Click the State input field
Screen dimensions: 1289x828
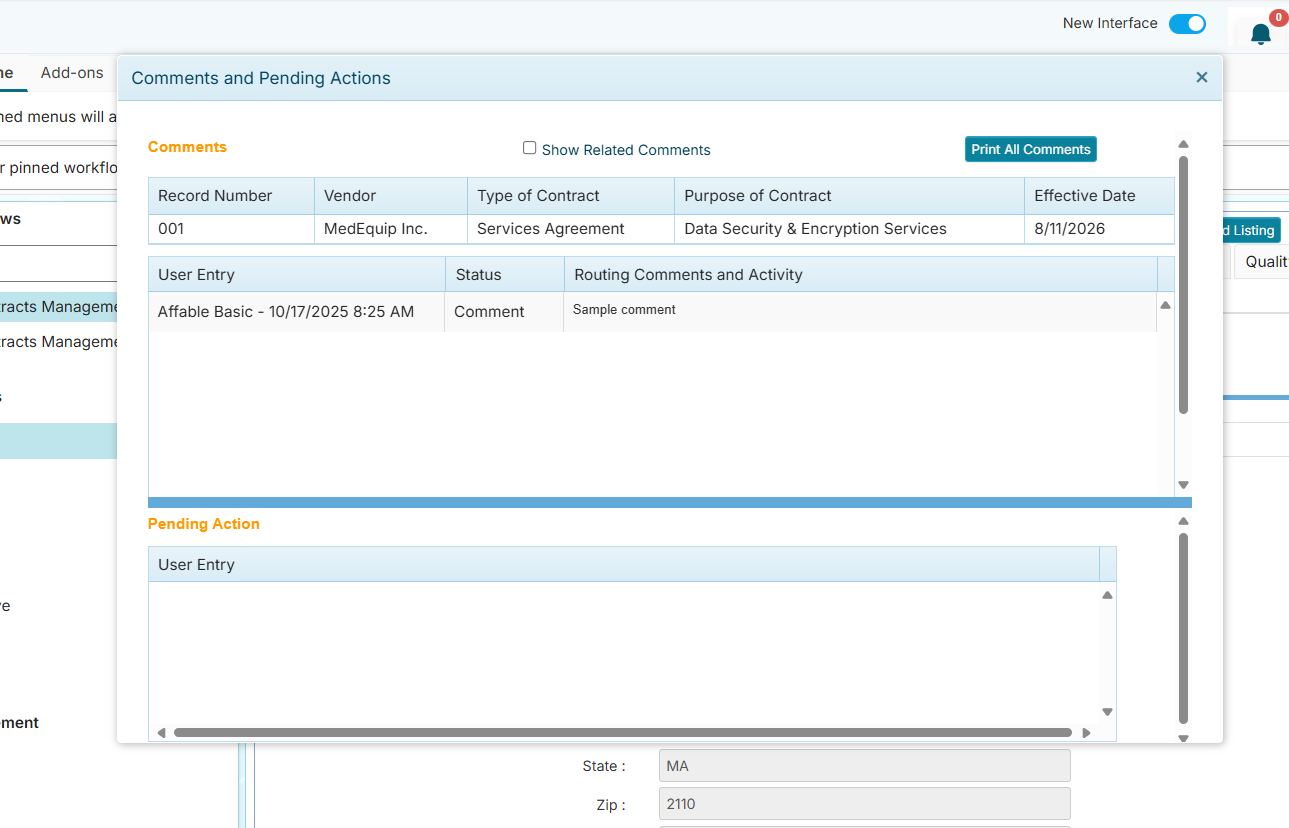pos(864,766)
